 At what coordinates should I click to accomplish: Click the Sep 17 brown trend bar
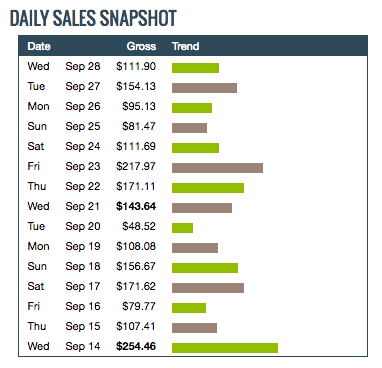click(208, 288)
